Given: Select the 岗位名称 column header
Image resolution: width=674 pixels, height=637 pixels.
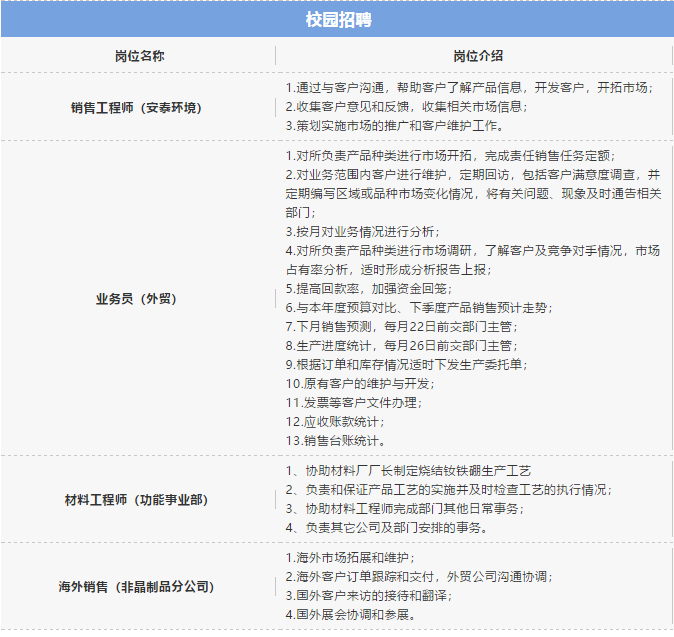Looking at the screenshot, I should tap(139, 56).
